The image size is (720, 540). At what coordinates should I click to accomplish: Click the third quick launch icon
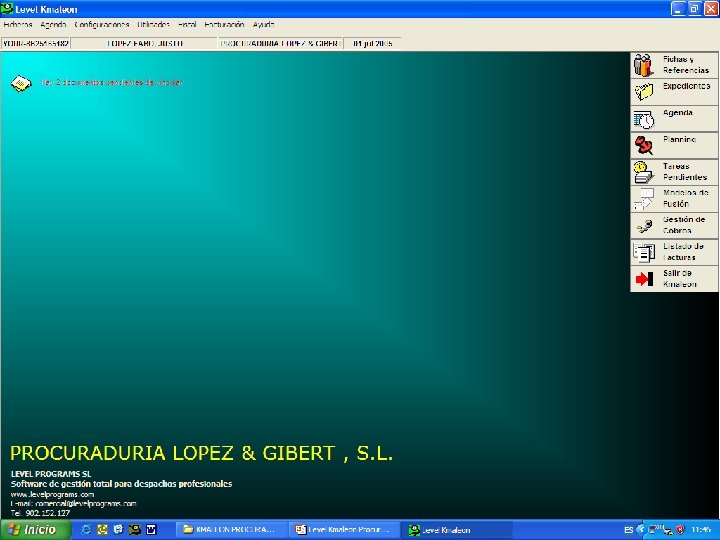(118, 530)
